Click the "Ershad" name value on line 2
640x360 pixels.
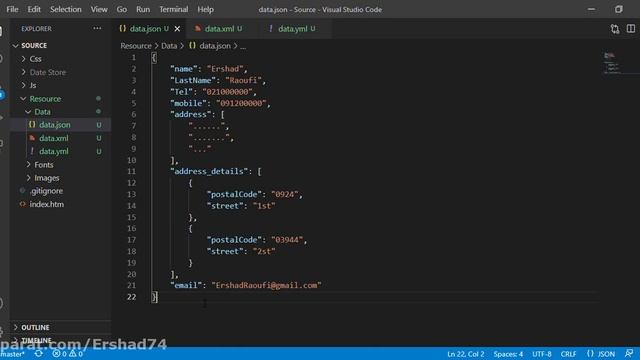pos(225,69)
